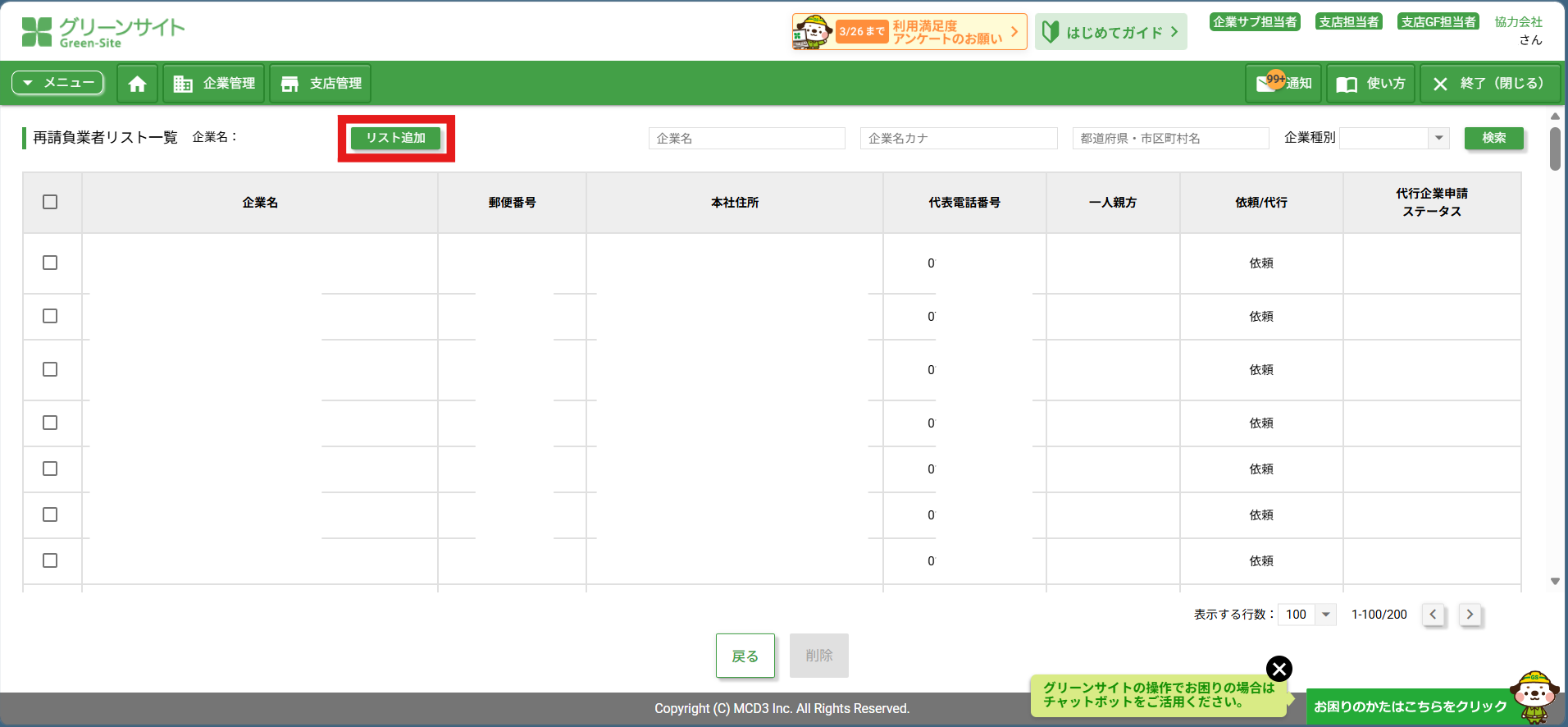Go to the home page icon
The image size is (1568, 727).
tap(137, 84)
